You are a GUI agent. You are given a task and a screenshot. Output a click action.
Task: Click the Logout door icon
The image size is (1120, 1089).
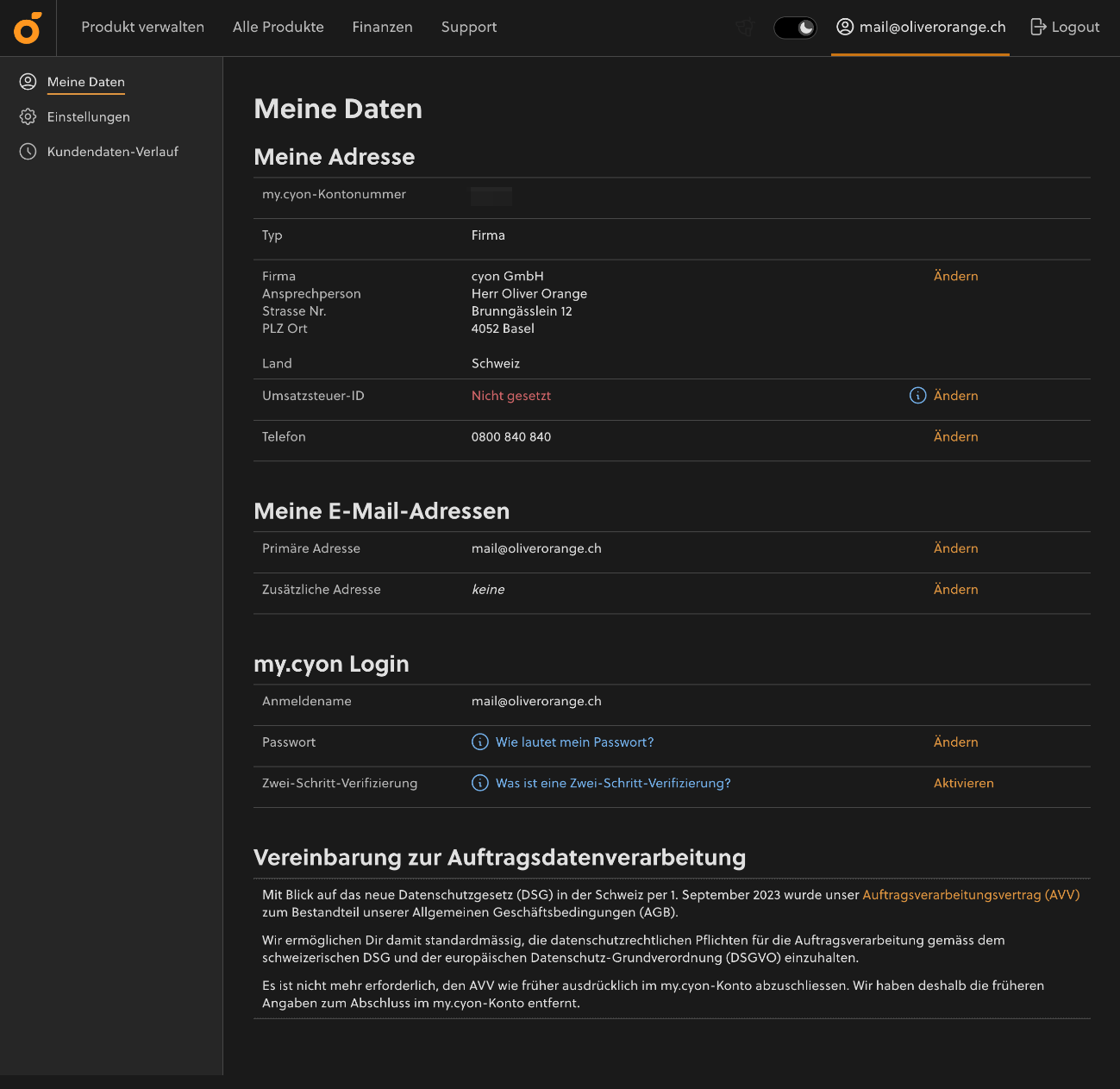[1038, 27]
